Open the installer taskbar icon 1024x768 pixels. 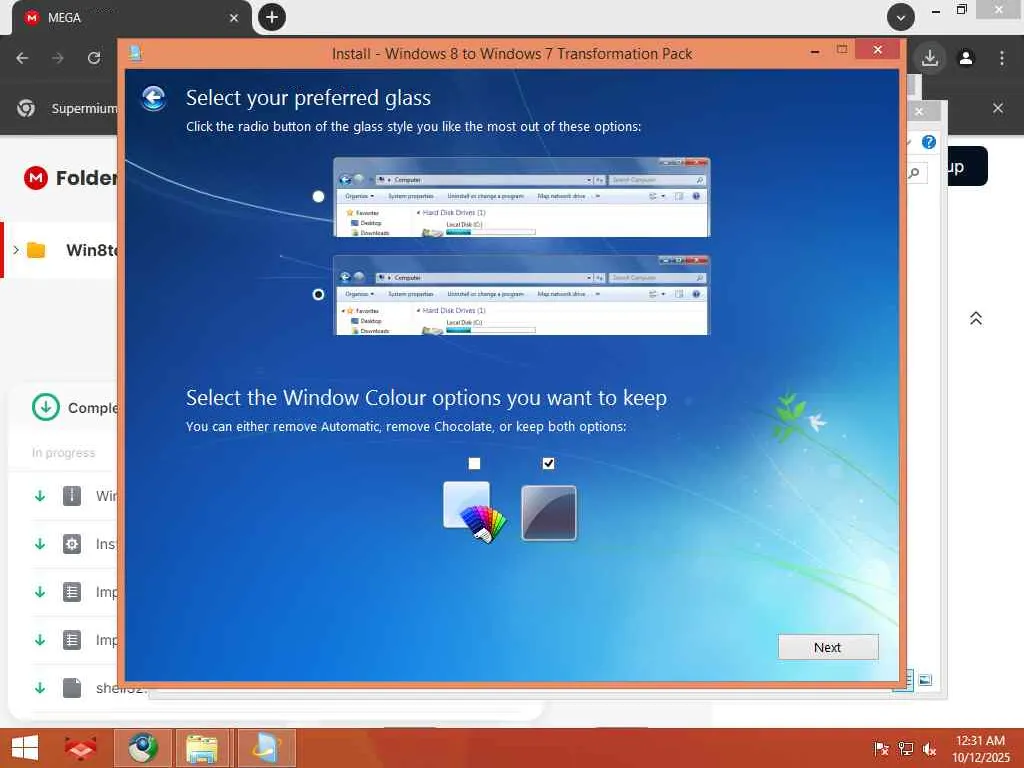click(267, 748)
